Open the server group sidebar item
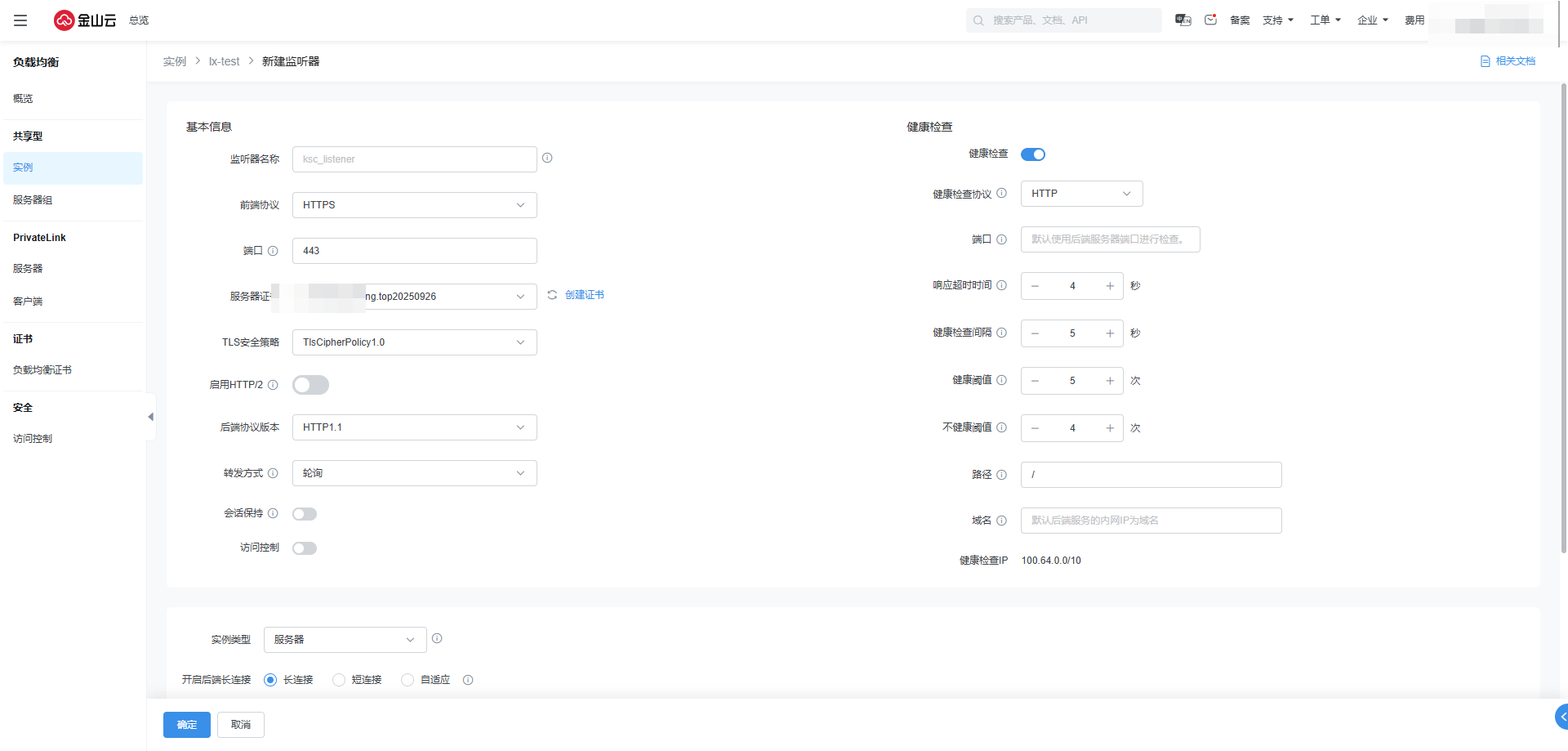 click(x=33, y=200)
